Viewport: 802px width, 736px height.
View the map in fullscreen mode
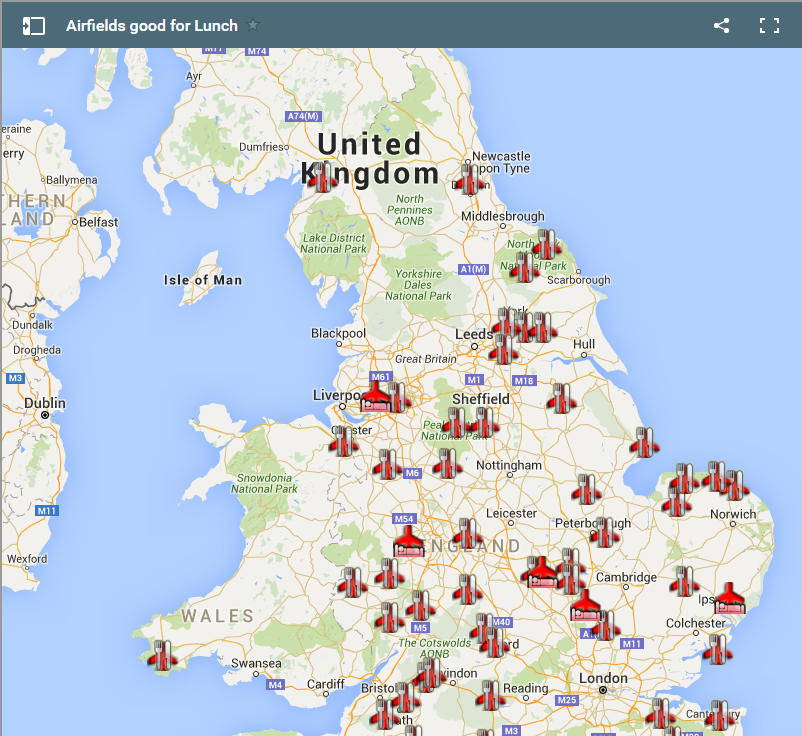pos(769,26)
